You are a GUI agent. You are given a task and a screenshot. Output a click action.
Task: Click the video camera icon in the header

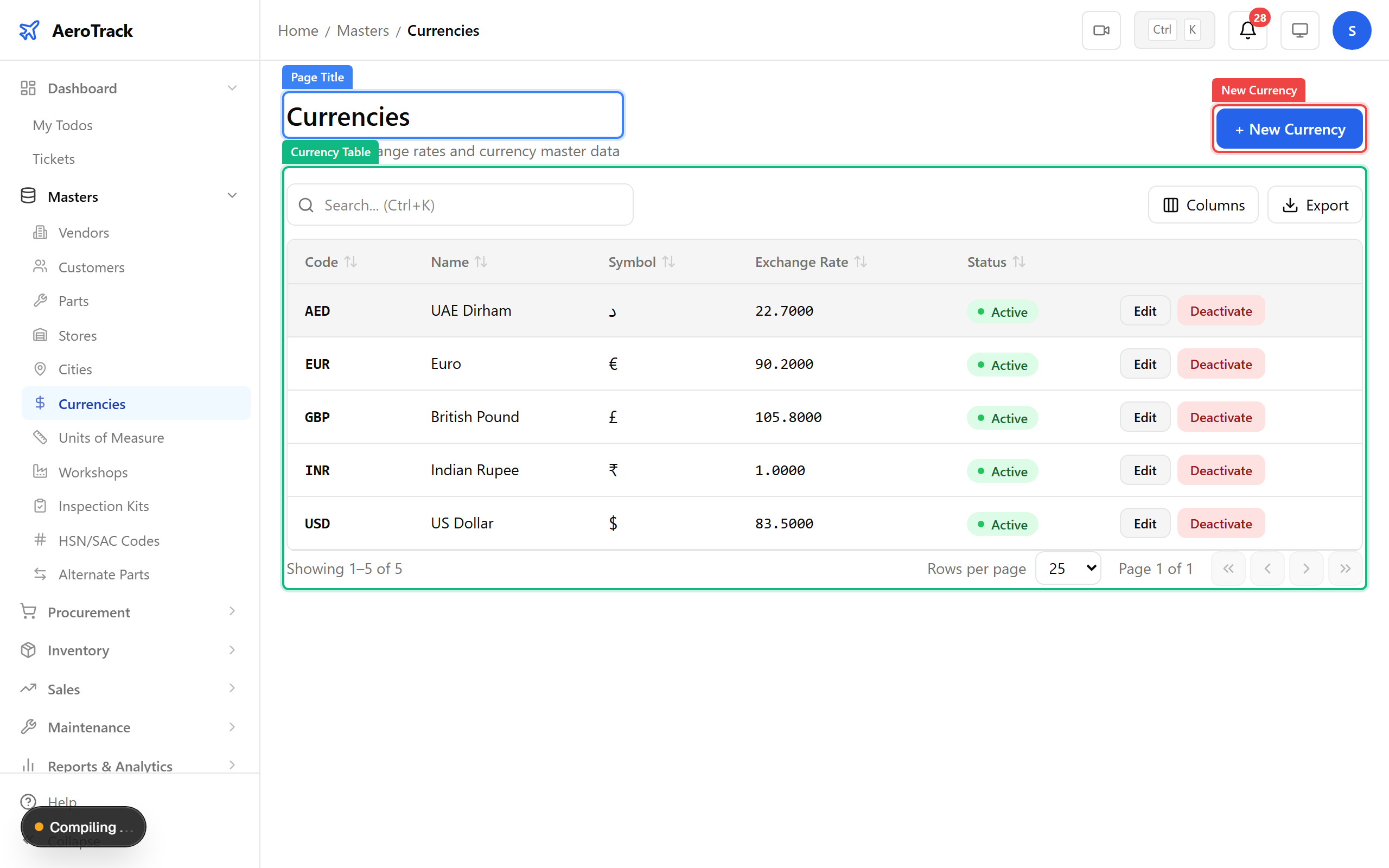[1101, 30]
